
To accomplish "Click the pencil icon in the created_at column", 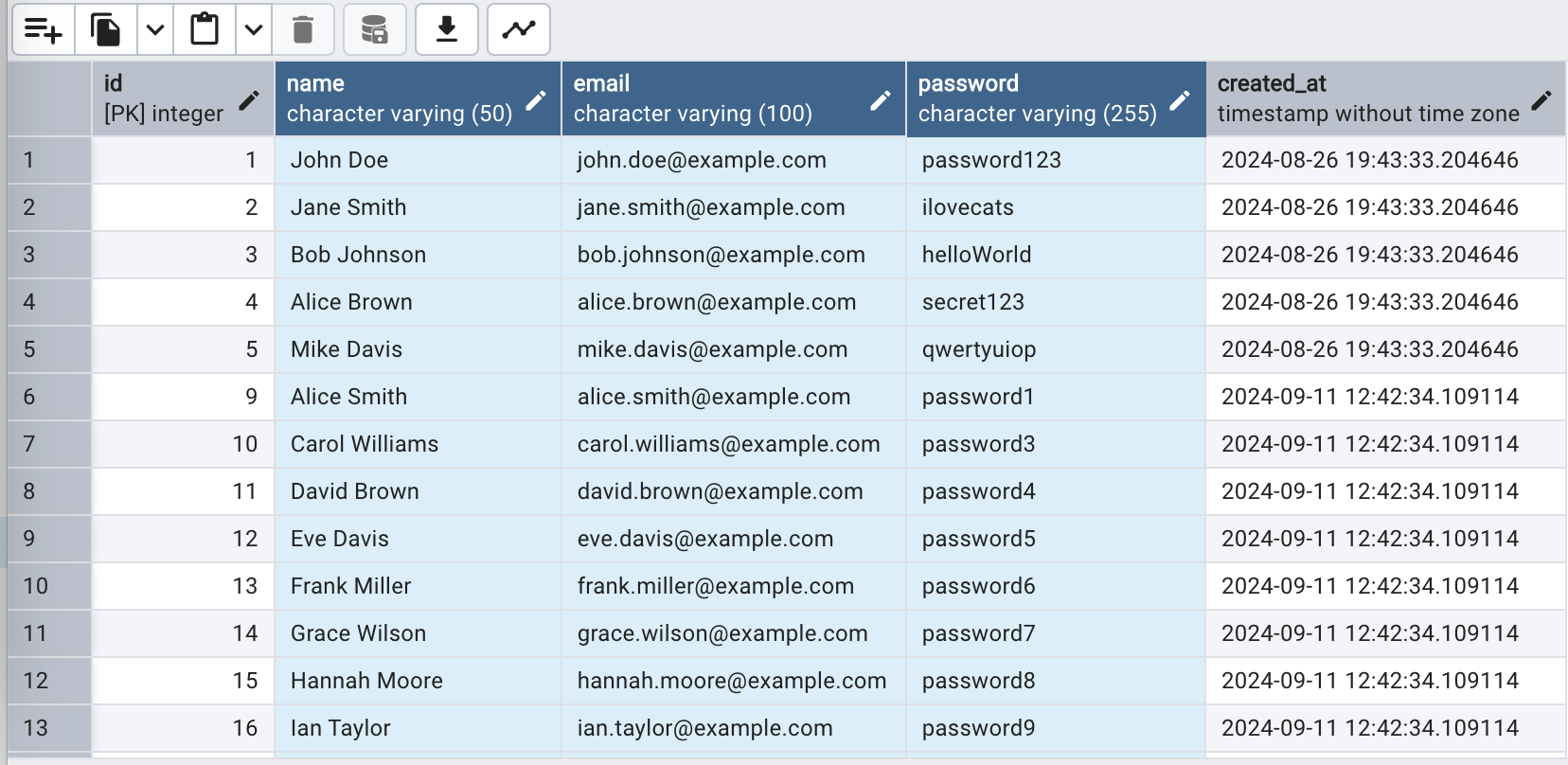I will (1541, 100).
